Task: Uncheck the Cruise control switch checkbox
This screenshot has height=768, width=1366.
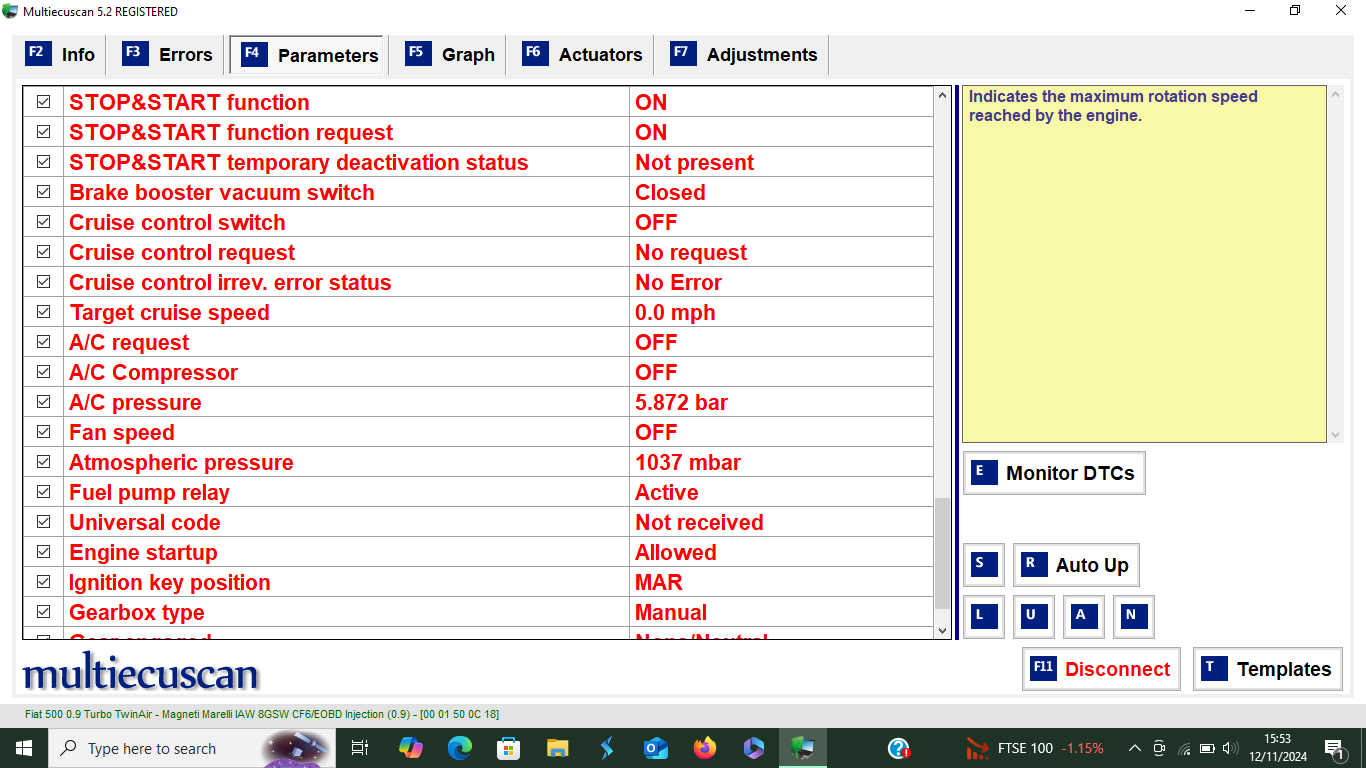Action: [44, 222]
